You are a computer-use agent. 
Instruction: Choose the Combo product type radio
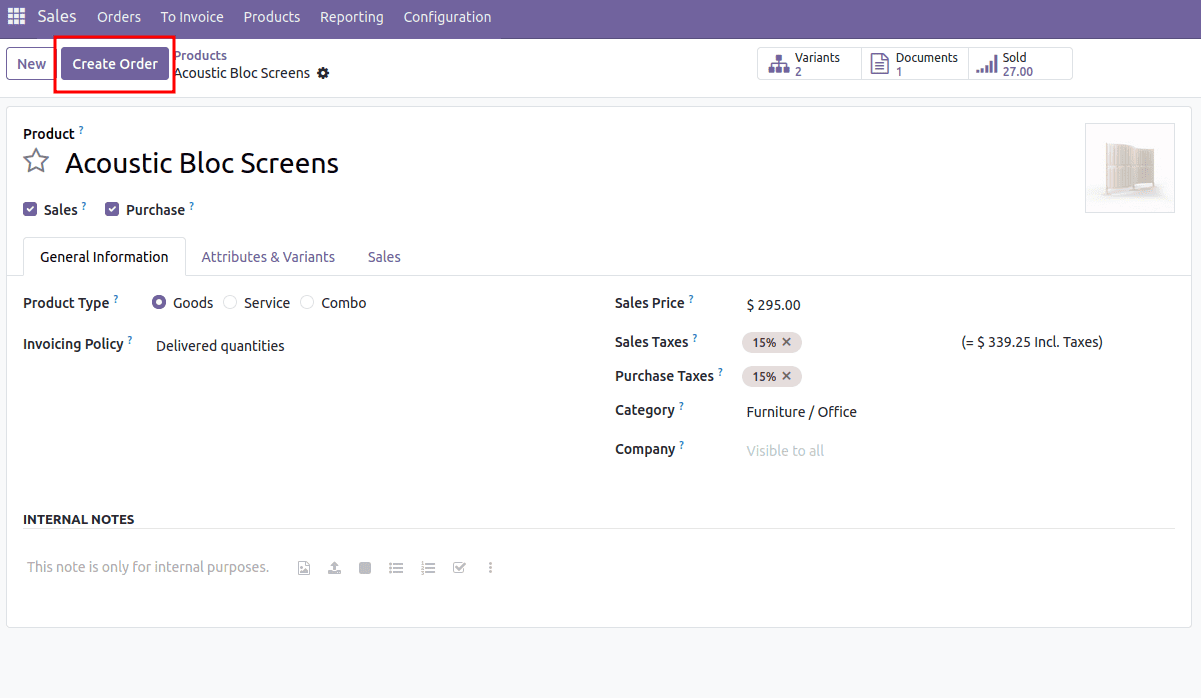308,303
